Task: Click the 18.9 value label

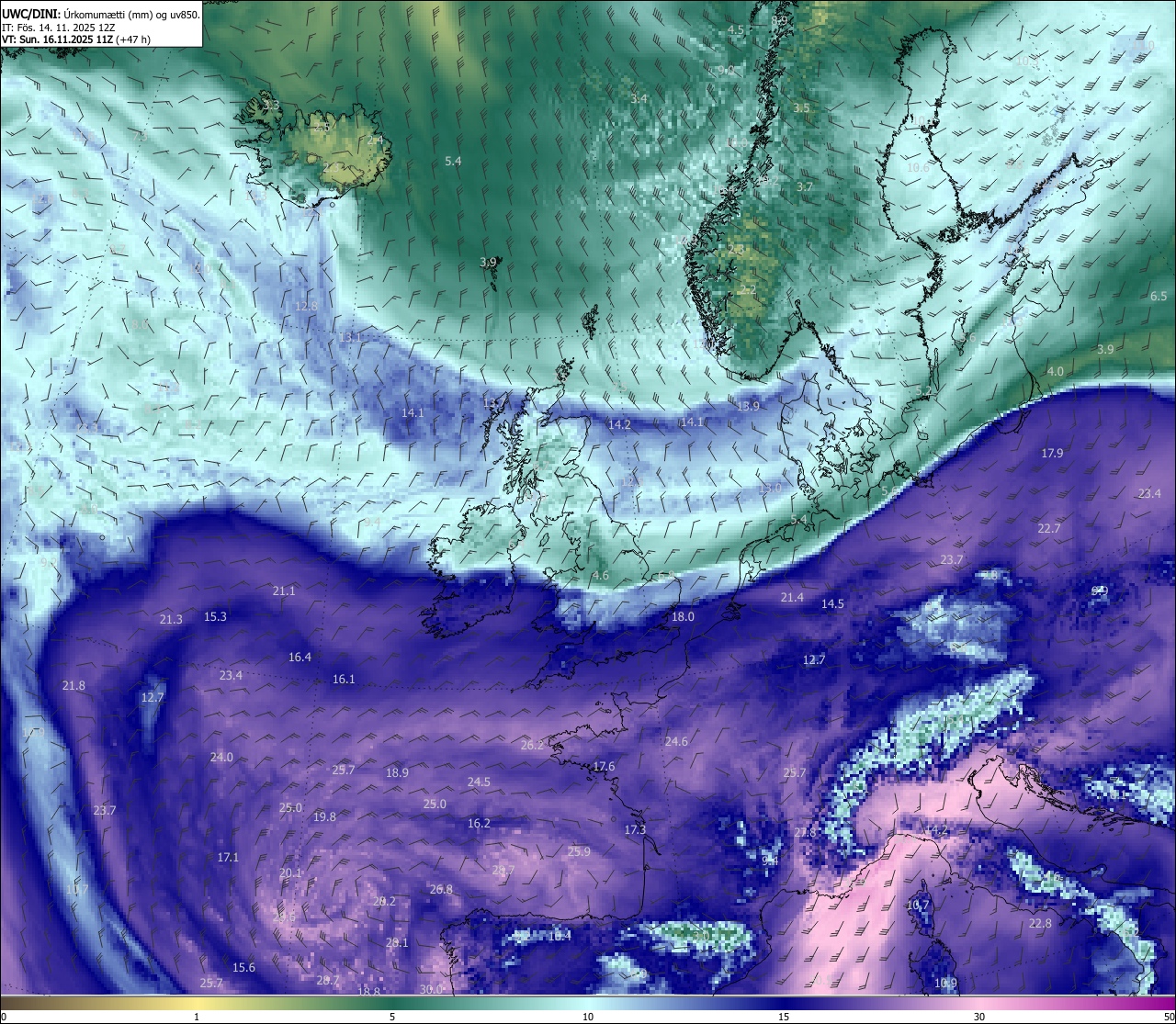Action: (397, 772)
